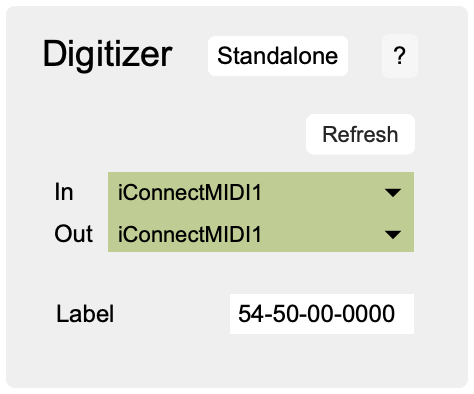
Task: Select the iConnectMIDI1 text in the In row
Action: (x=189, y=193)
